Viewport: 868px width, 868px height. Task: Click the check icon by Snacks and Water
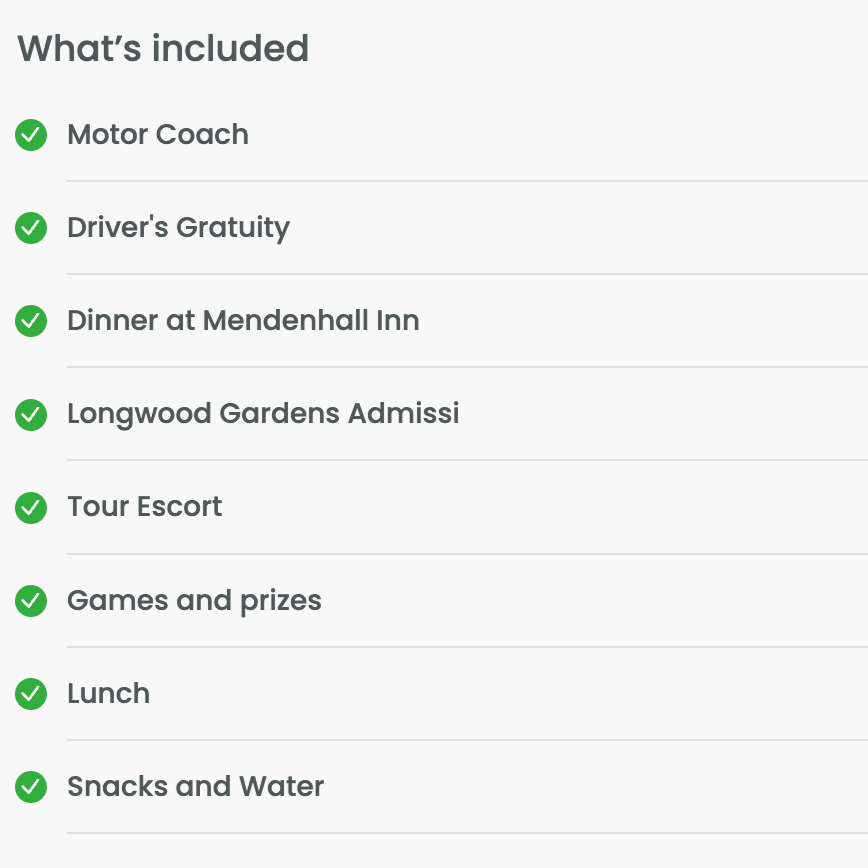[31, 787]
